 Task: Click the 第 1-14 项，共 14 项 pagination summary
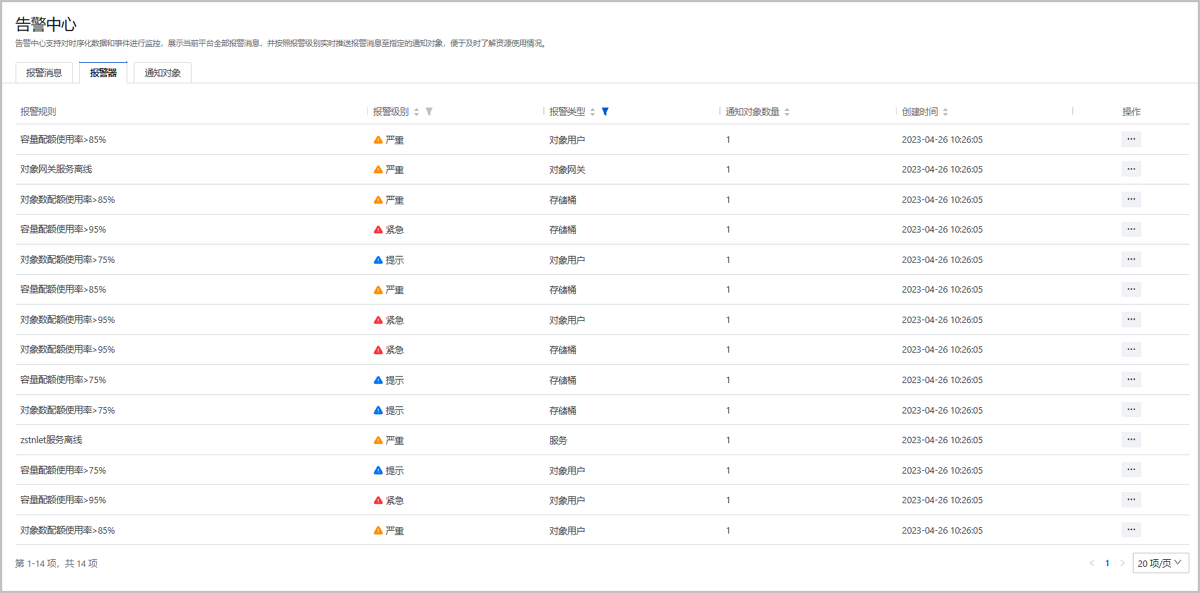(x=57, y=563)
